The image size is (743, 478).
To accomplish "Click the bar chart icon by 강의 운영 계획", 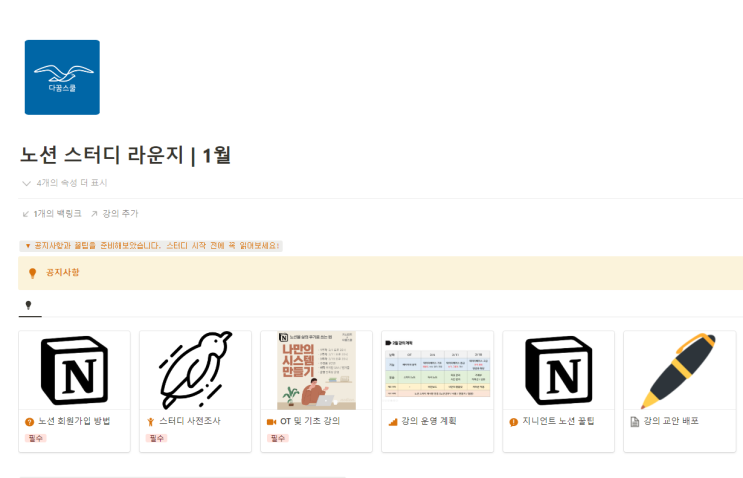I will click(393, 422).
